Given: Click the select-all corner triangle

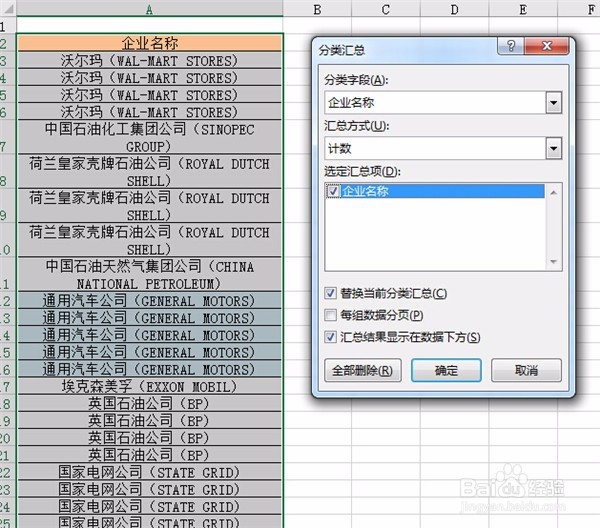Looking at the screenshot, I should pos(8,8).
